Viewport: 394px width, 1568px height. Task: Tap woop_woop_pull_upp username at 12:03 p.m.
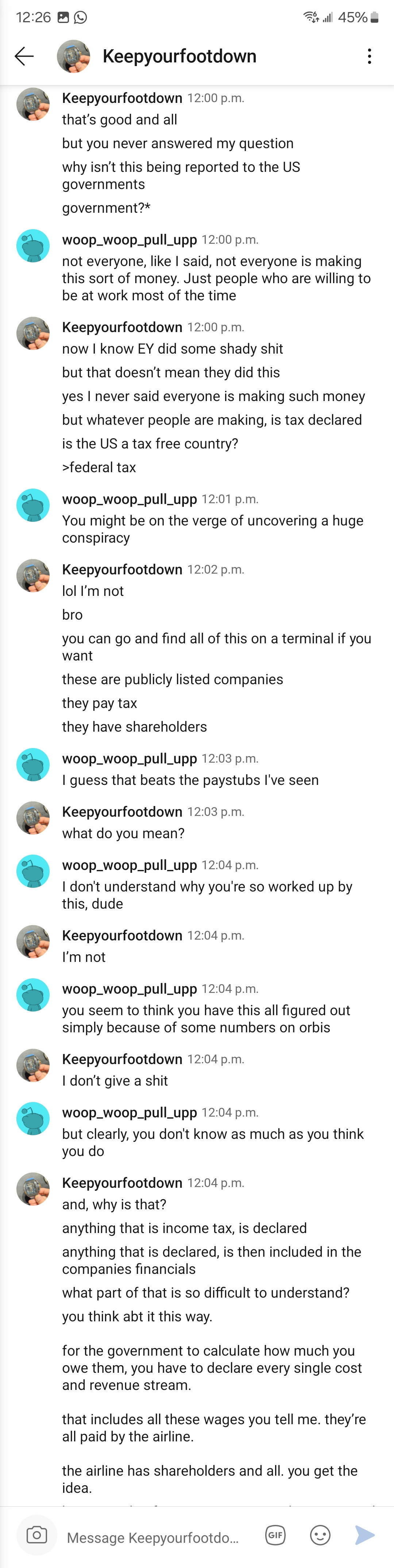130,758
